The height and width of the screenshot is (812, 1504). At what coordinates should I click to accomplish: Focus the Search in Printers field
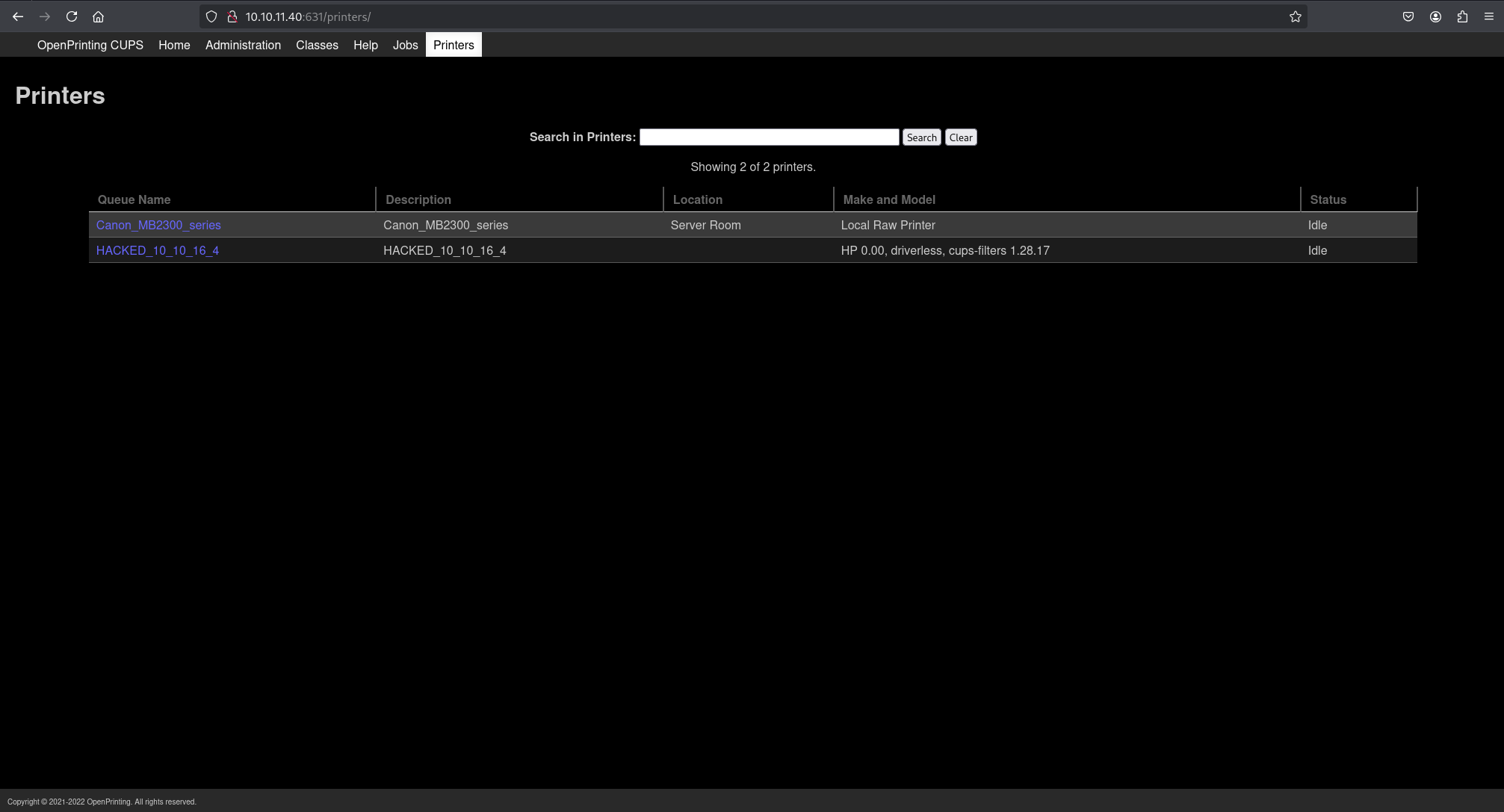point(769,137)
